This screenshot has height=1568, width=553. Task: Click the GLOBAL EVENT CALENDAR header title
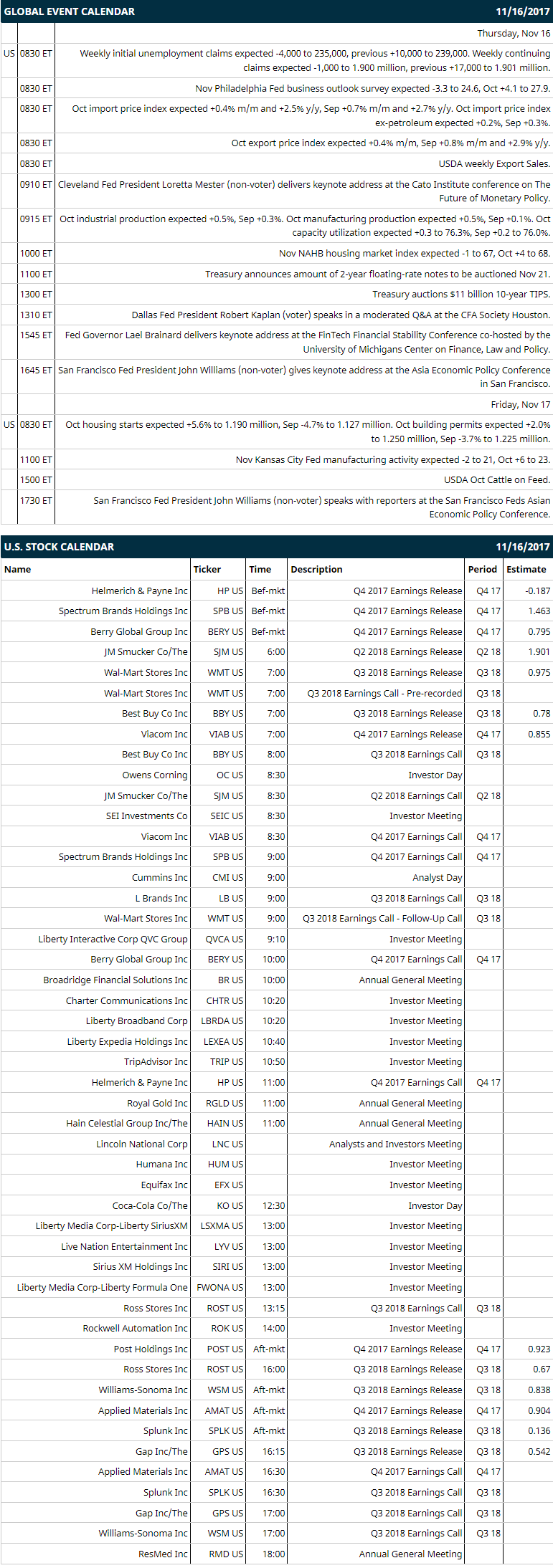pyautogui.click(x=70, y=11)
